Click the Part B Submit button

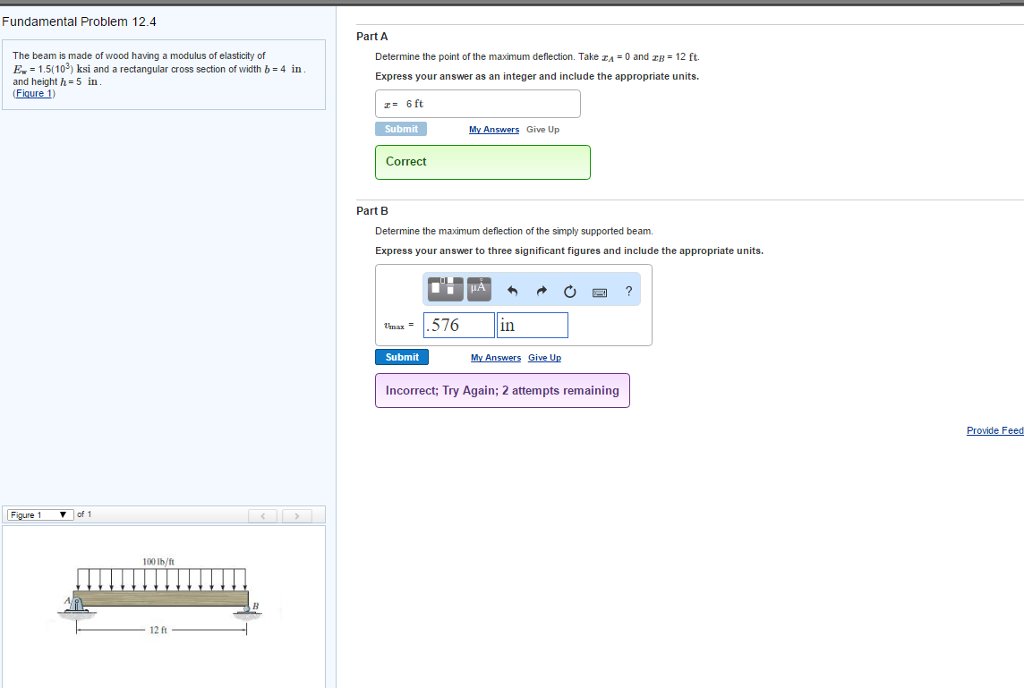tap(402, 357)
